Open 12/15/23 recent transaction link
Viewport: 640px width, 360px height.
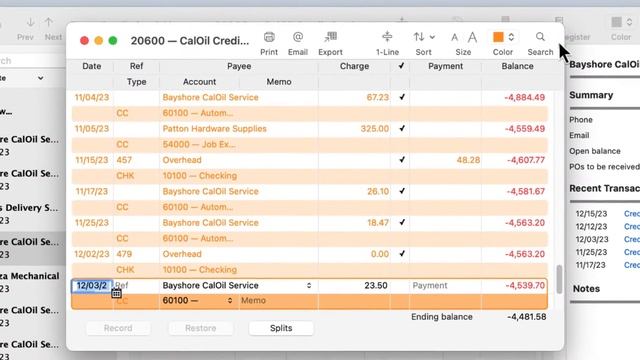(x=631, y=213)
